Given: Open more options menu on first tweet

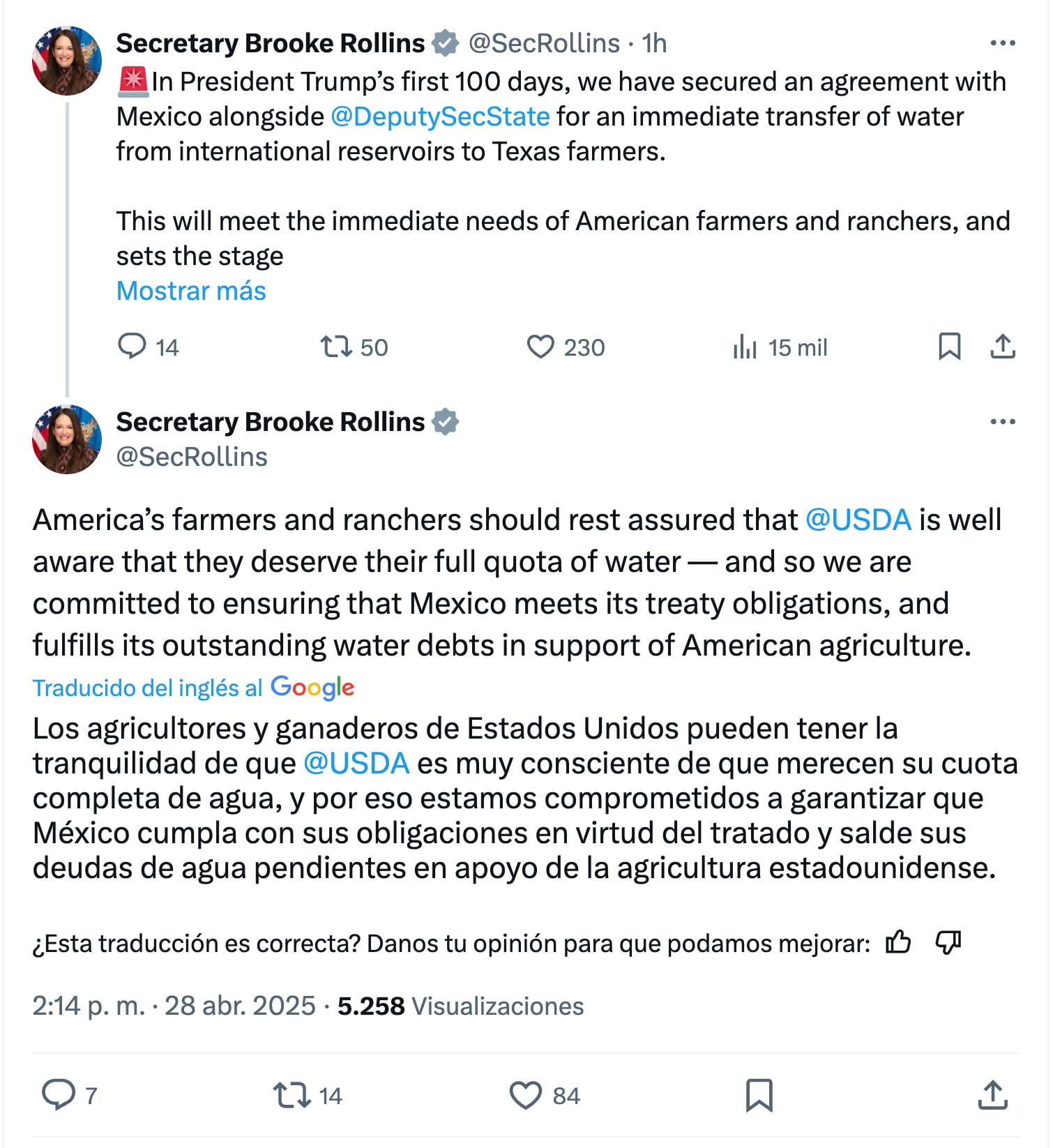Looking at the screenshot, I should [1002, 43].
